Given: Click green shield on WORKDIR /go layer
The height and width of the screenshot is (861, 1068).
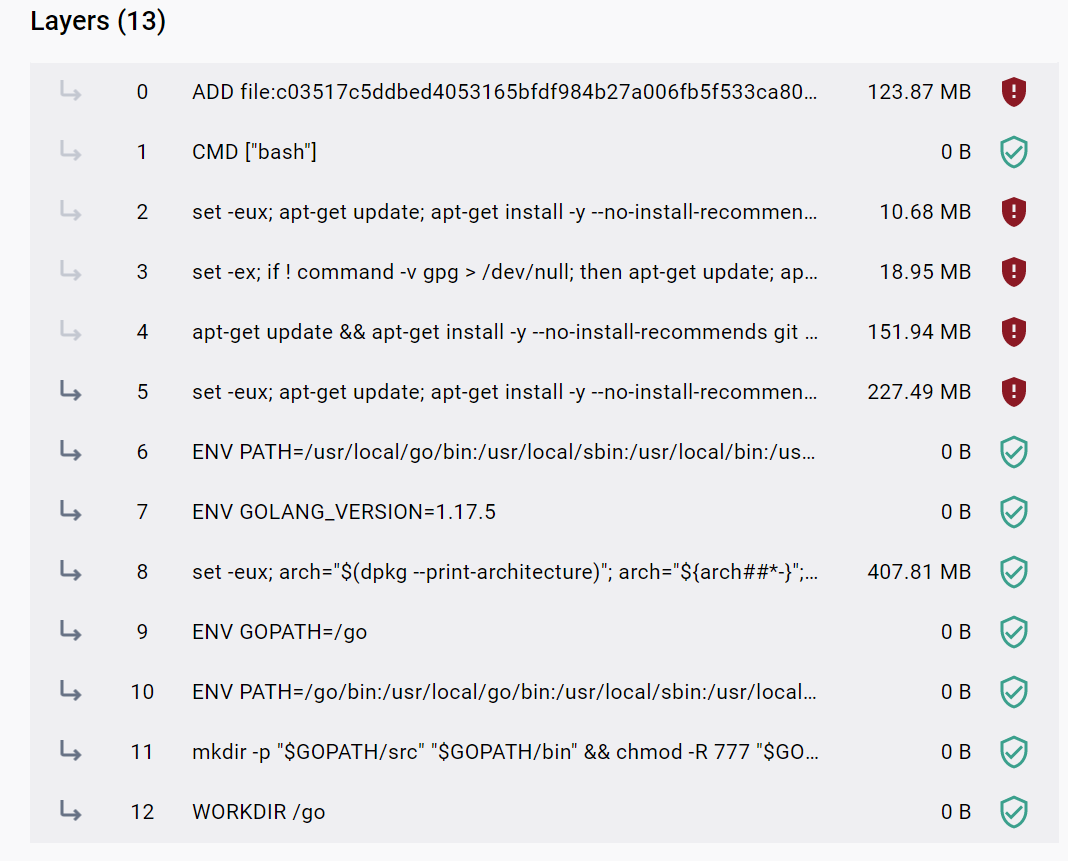Looking at the screenshot, I should click(x=1014, y=811).
